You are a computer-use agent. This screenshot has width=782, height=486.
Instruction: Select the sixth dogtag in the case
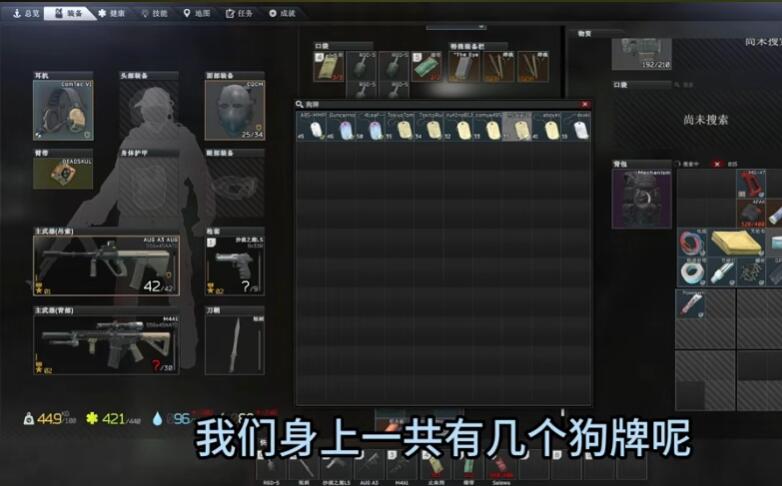pos(458,126)
